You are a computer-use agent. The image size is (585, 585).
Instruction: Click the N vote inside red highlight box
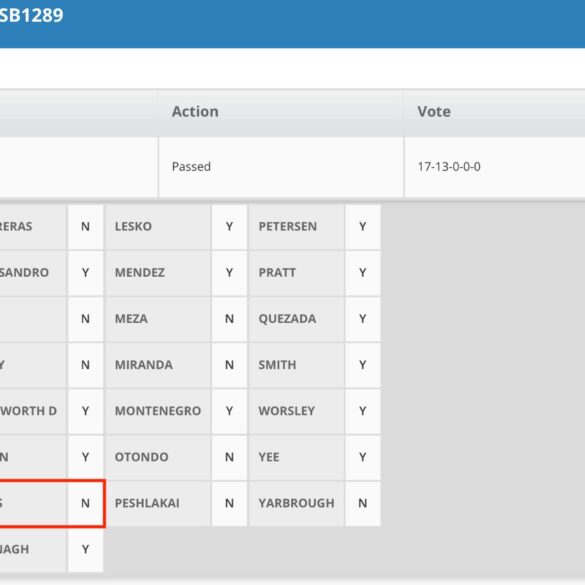click(x=85, y=504)
